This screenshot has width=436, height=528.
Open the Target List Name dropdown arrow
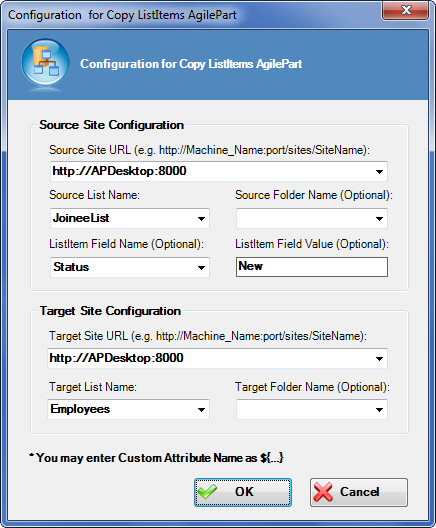[x=201, y=410]
